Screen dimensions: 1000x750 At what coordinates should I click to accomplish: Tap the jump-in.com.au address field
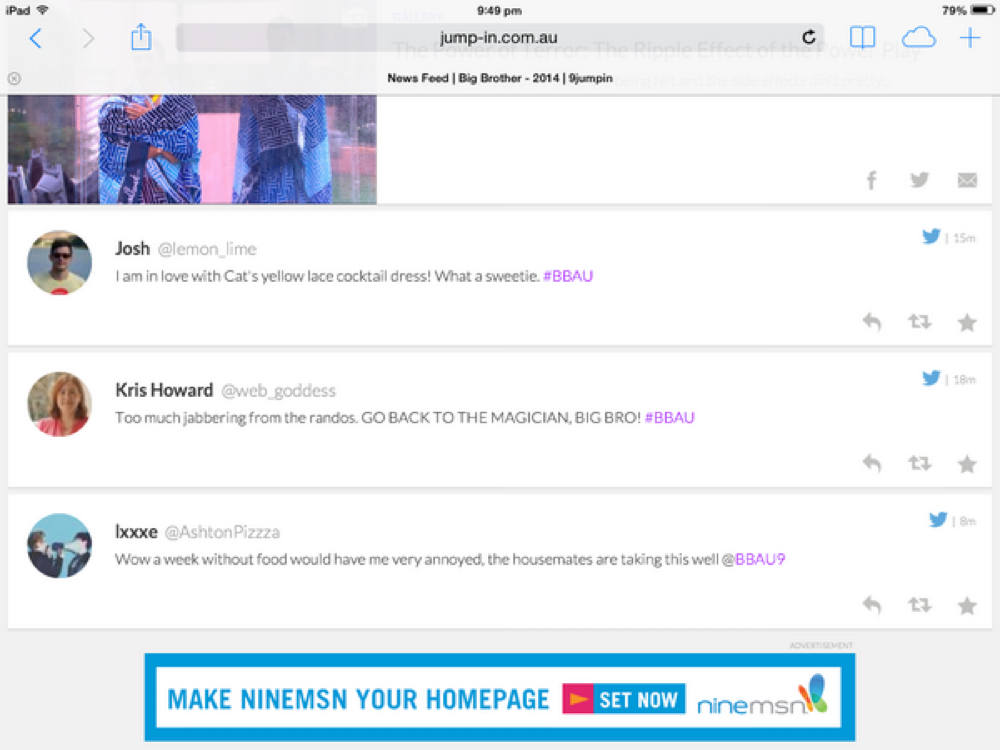pos(499,38)
